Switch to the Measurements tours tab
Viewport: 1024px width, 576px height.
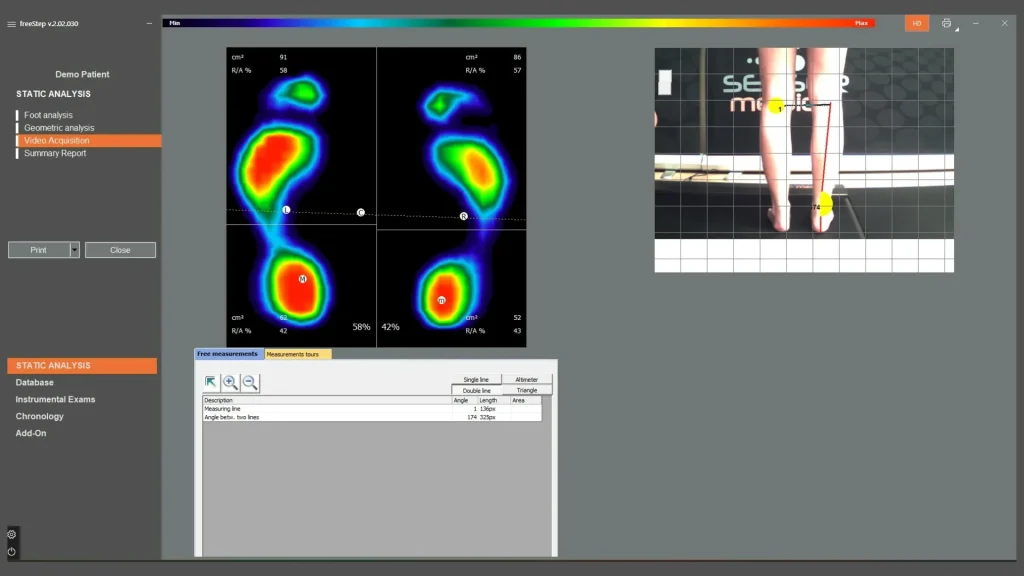(297, 354)
